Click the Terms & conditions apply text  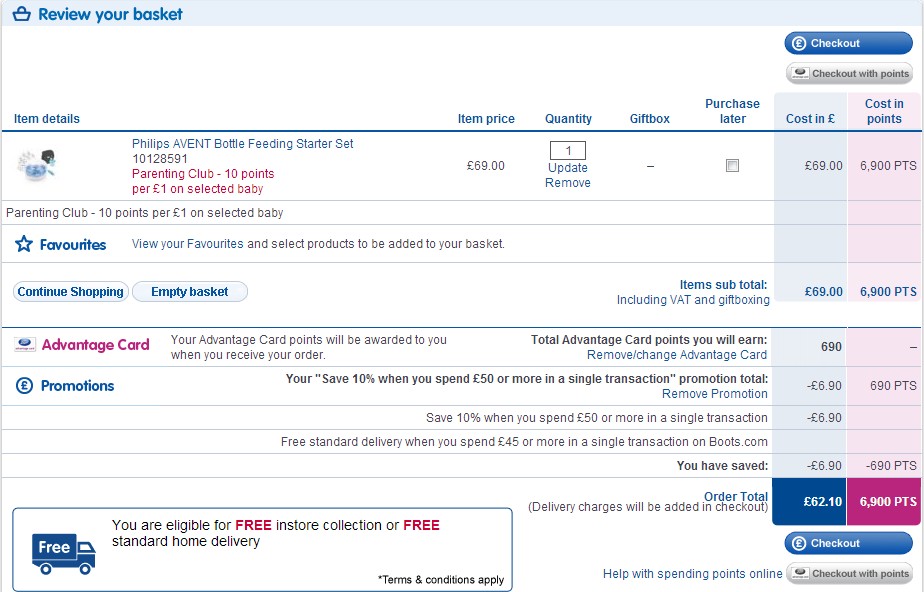point(441,580)
